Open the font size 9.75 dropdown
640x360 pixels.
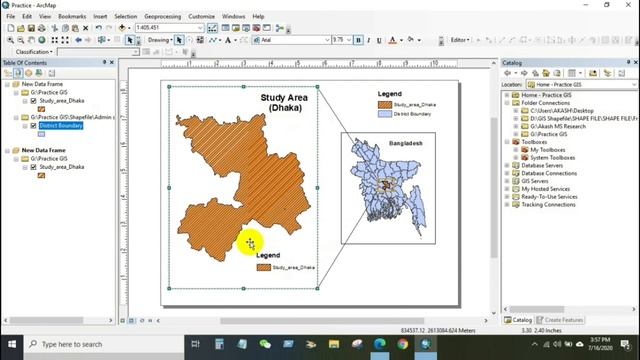point(349,40)
